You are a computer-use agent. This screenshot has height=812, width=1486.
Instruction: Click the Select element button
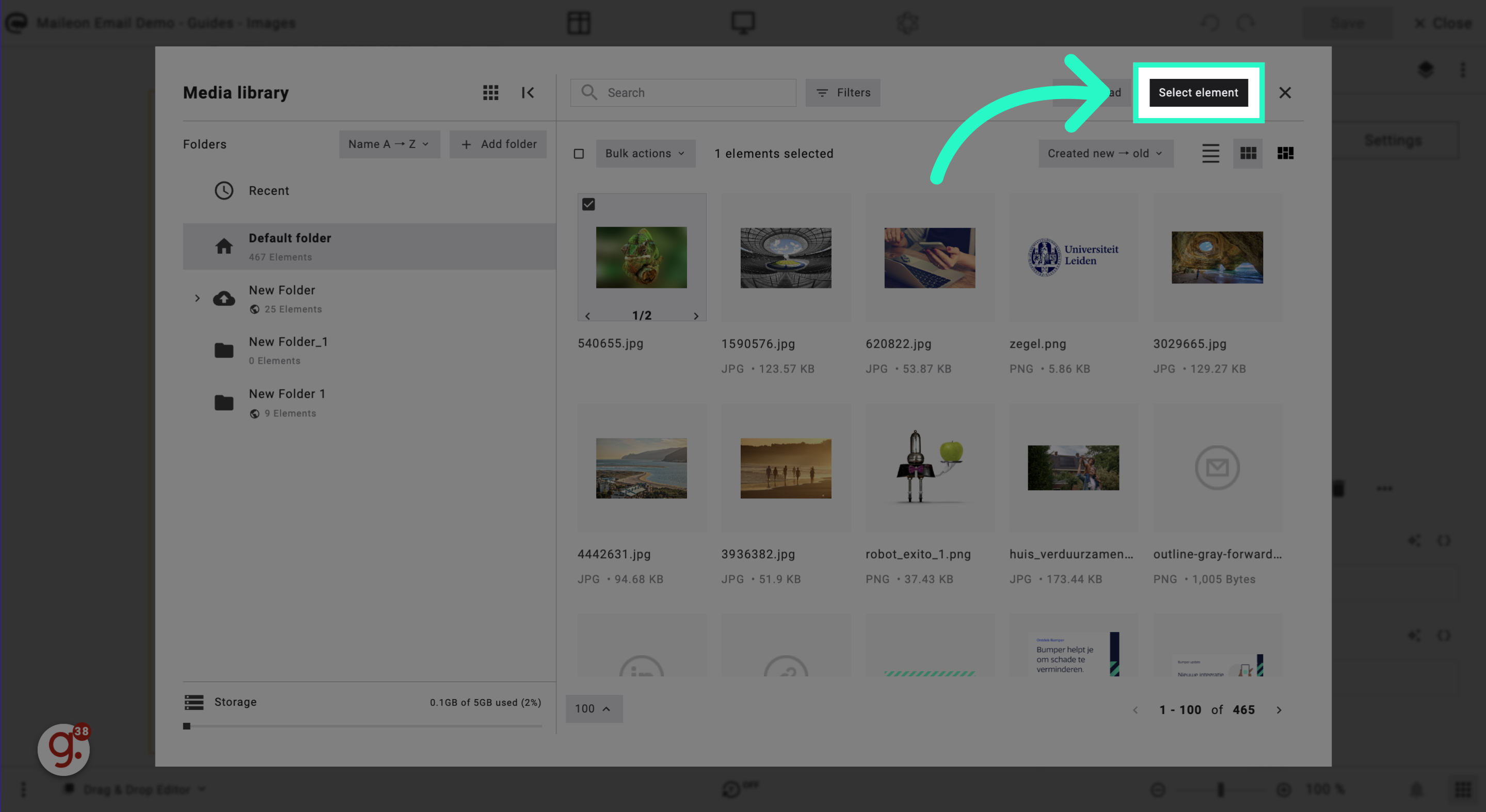pos(1198,92)
